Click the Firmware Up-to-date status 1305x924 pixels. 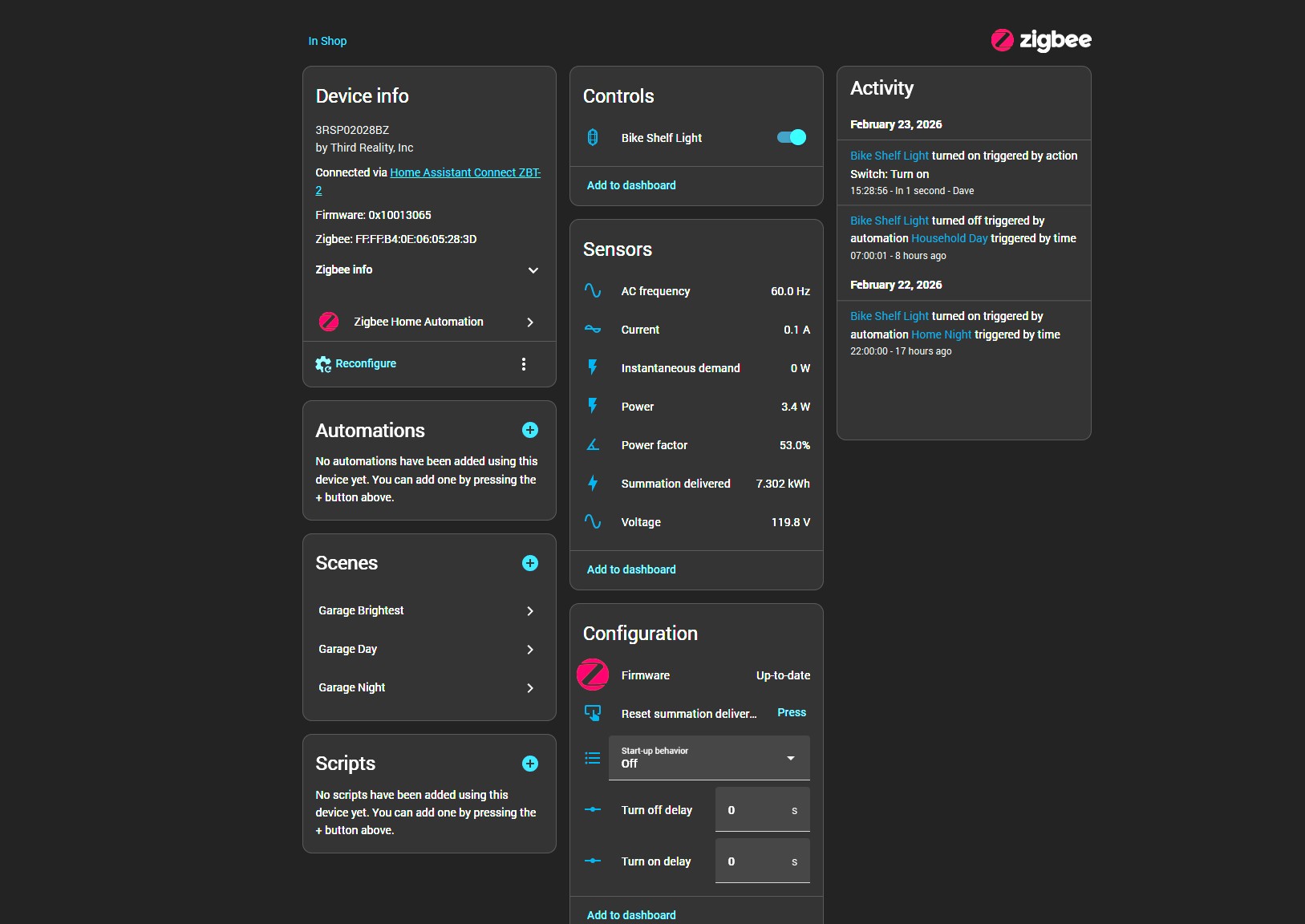tap(783, 675)
